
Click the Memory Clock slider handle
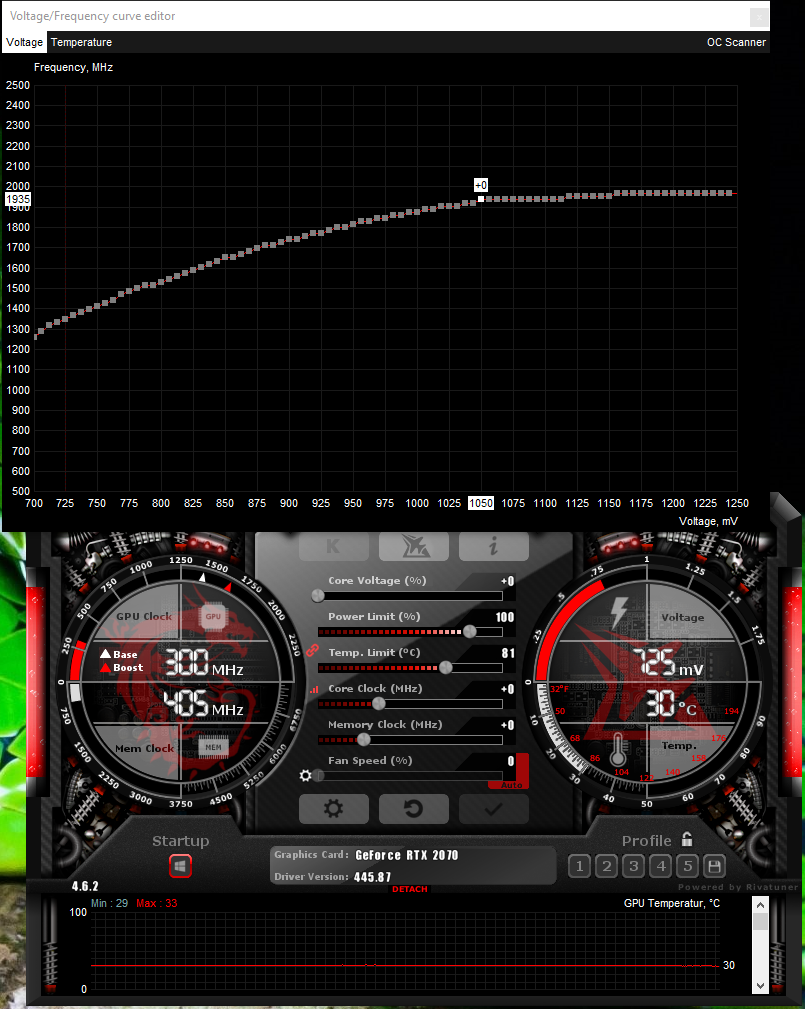[x=364, y=740]
